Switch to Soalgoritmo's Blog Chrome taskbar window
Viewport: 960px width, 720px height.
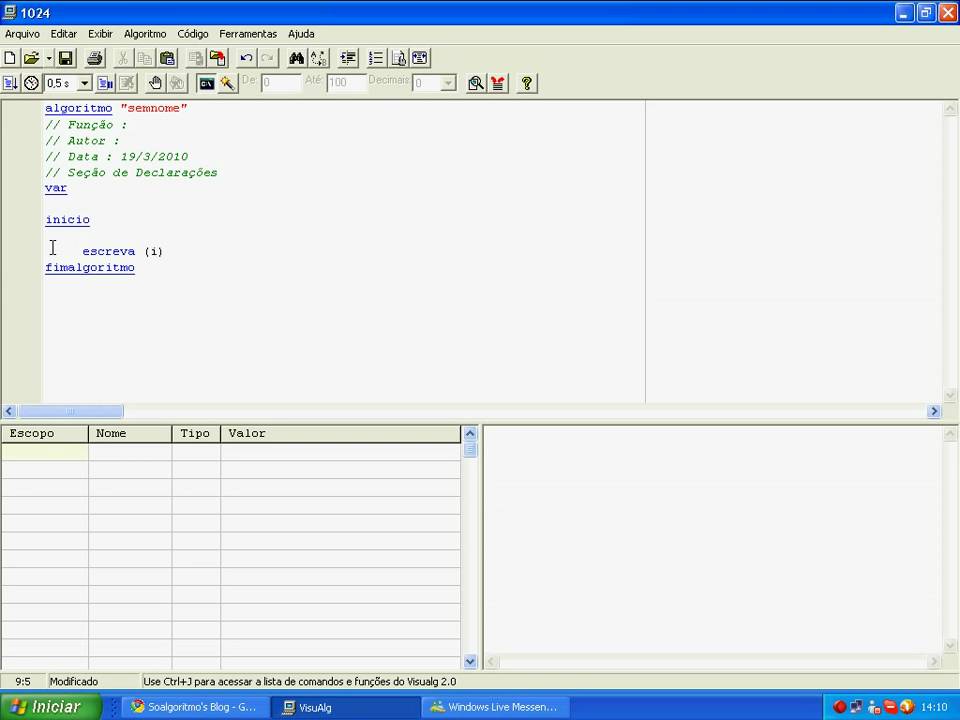[x=195, y=707]
